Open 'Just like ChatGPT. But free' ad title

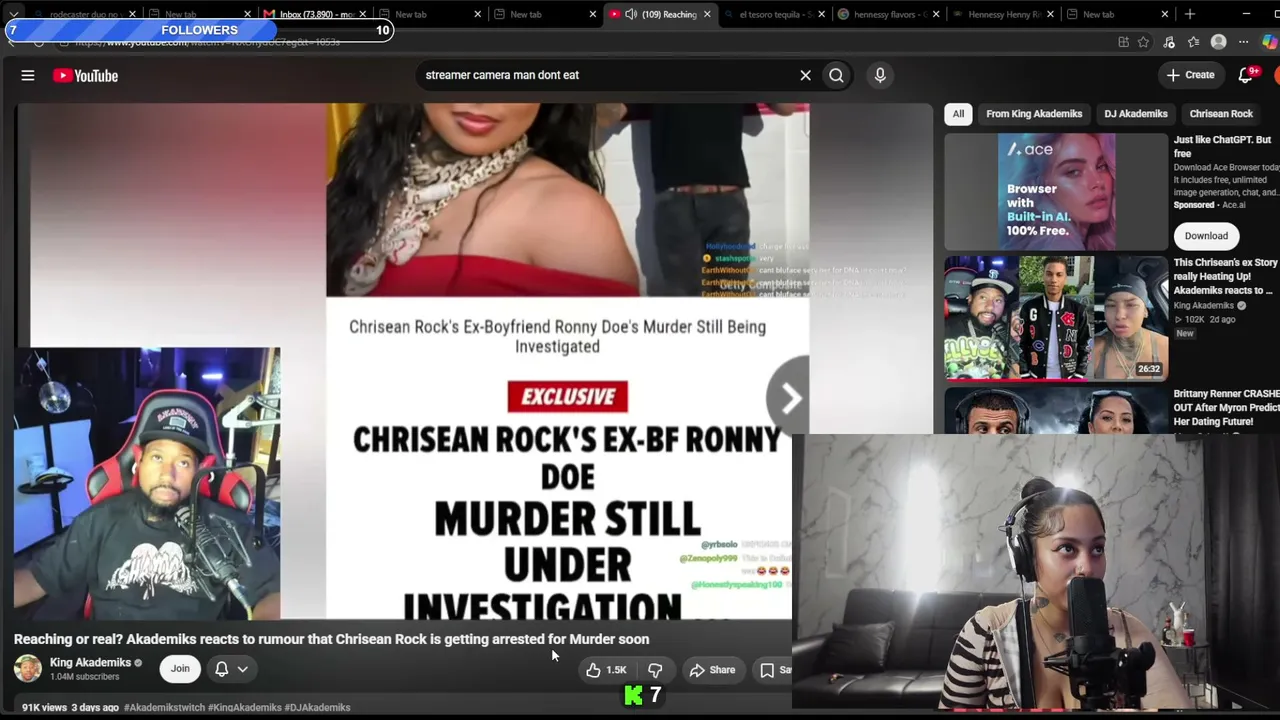tap(1222, 146)
